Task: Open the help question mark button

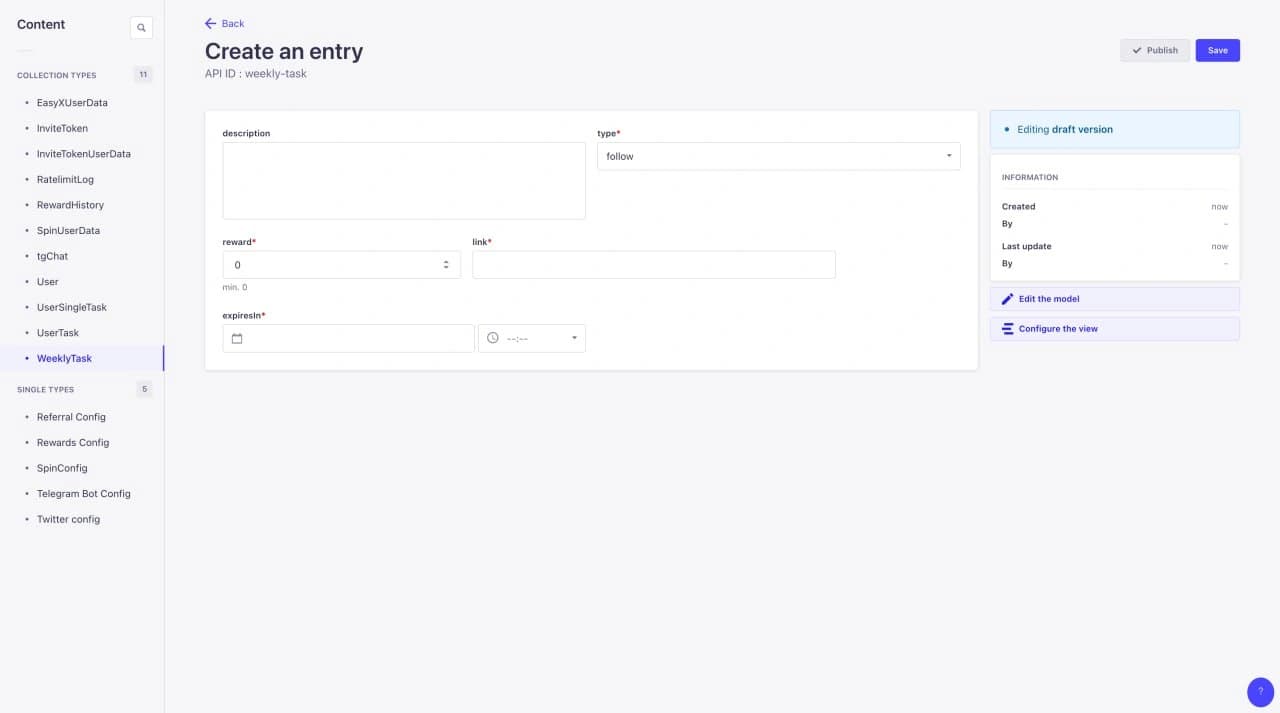Action: tap(1260, 691)
